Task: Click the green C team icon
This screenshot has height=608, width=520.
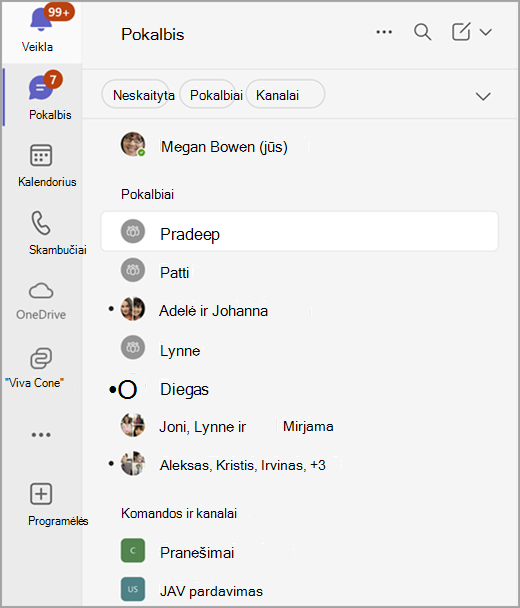Action: coord(133,550)
